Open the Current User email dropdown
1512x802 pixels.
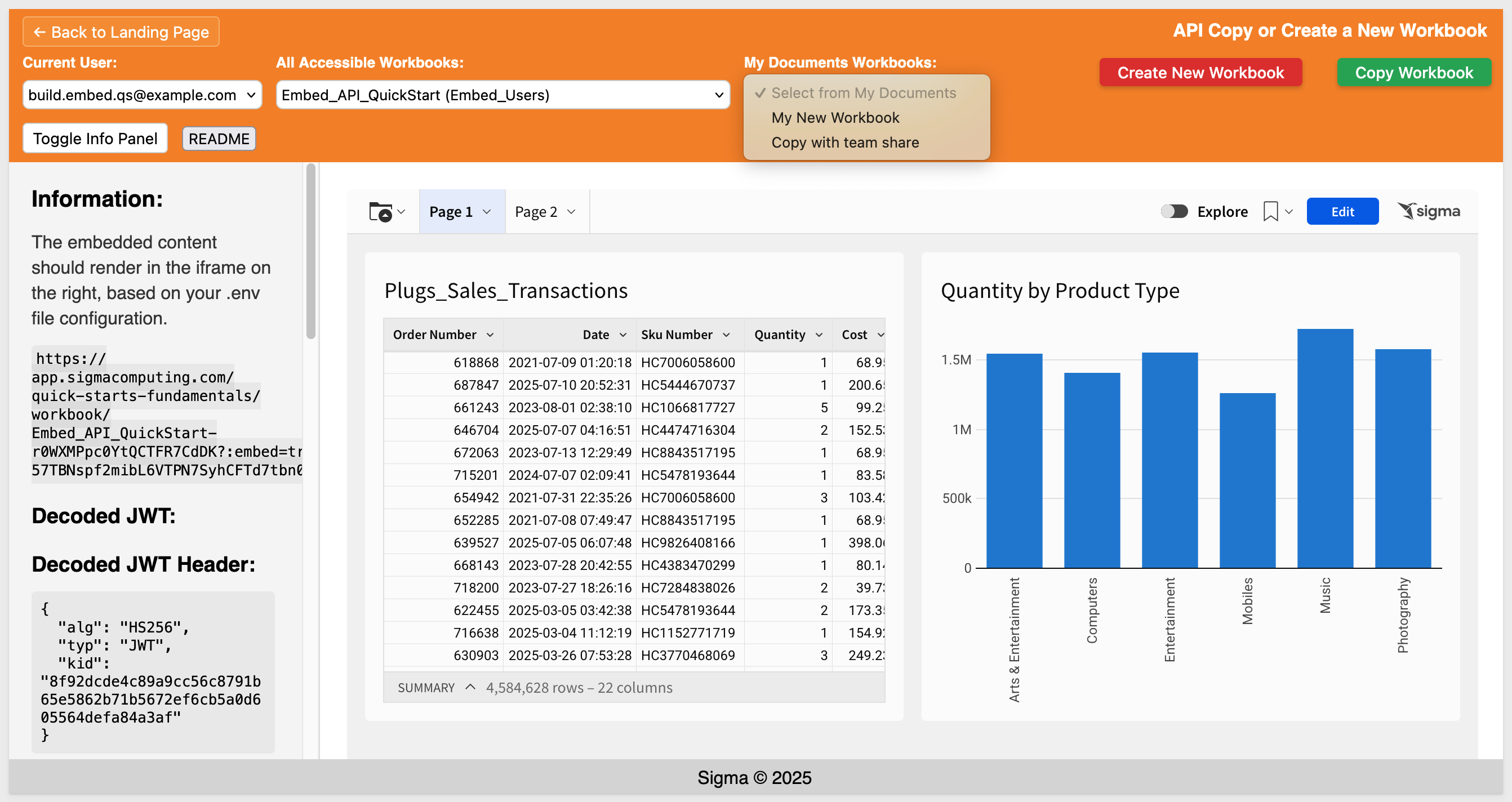pos(142,95)
